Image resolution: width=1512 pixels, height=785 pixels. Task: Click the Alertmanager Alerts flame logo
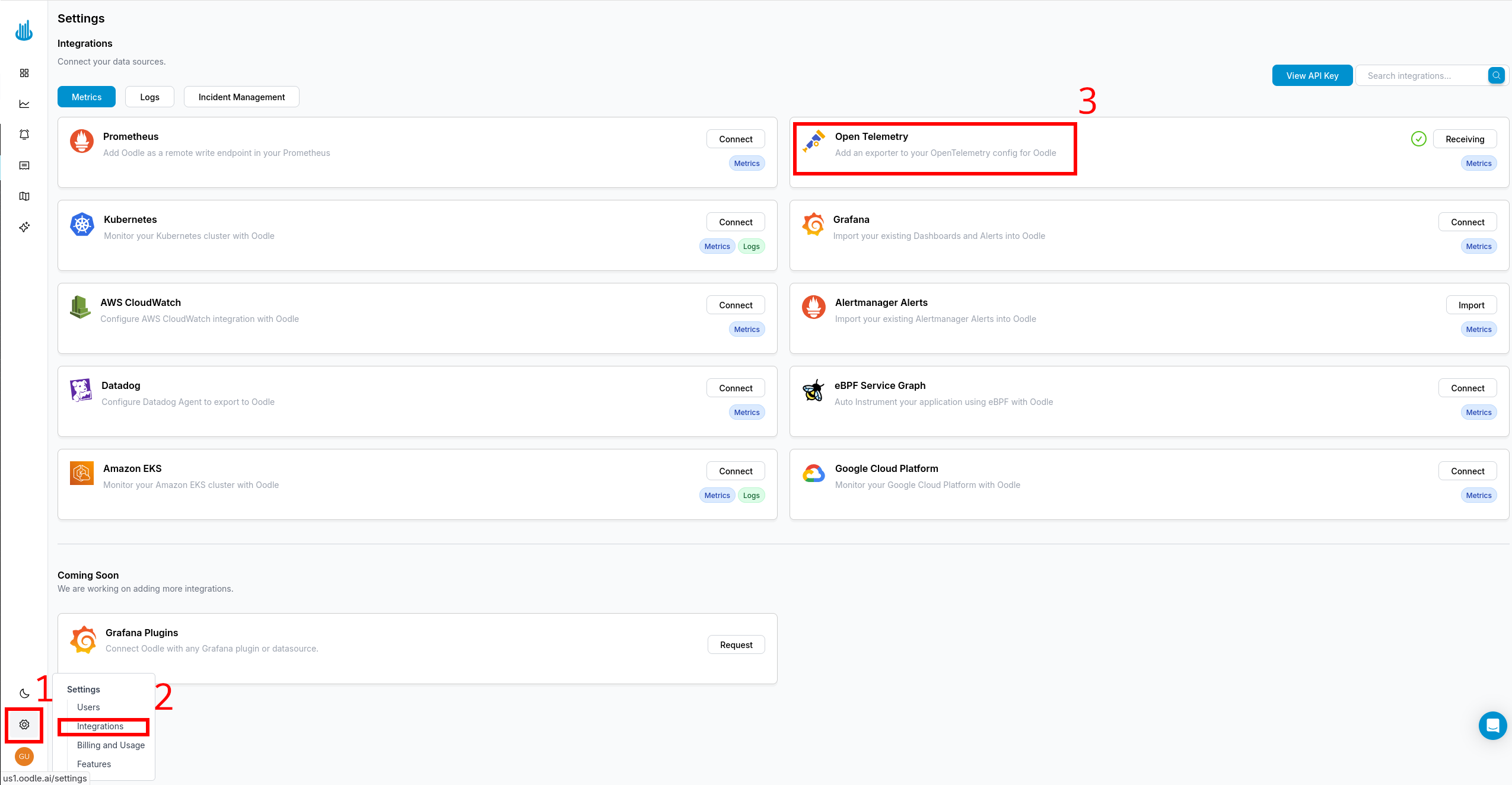(x=814, y=307)
